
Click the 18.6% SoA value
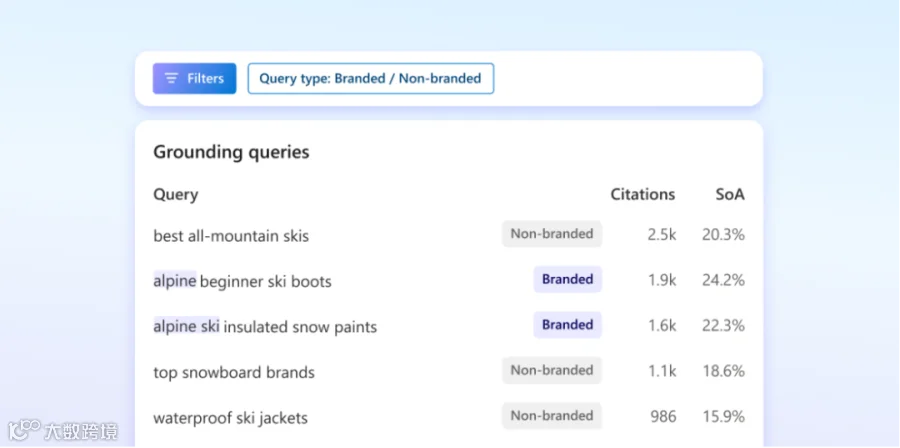(723, 371)
